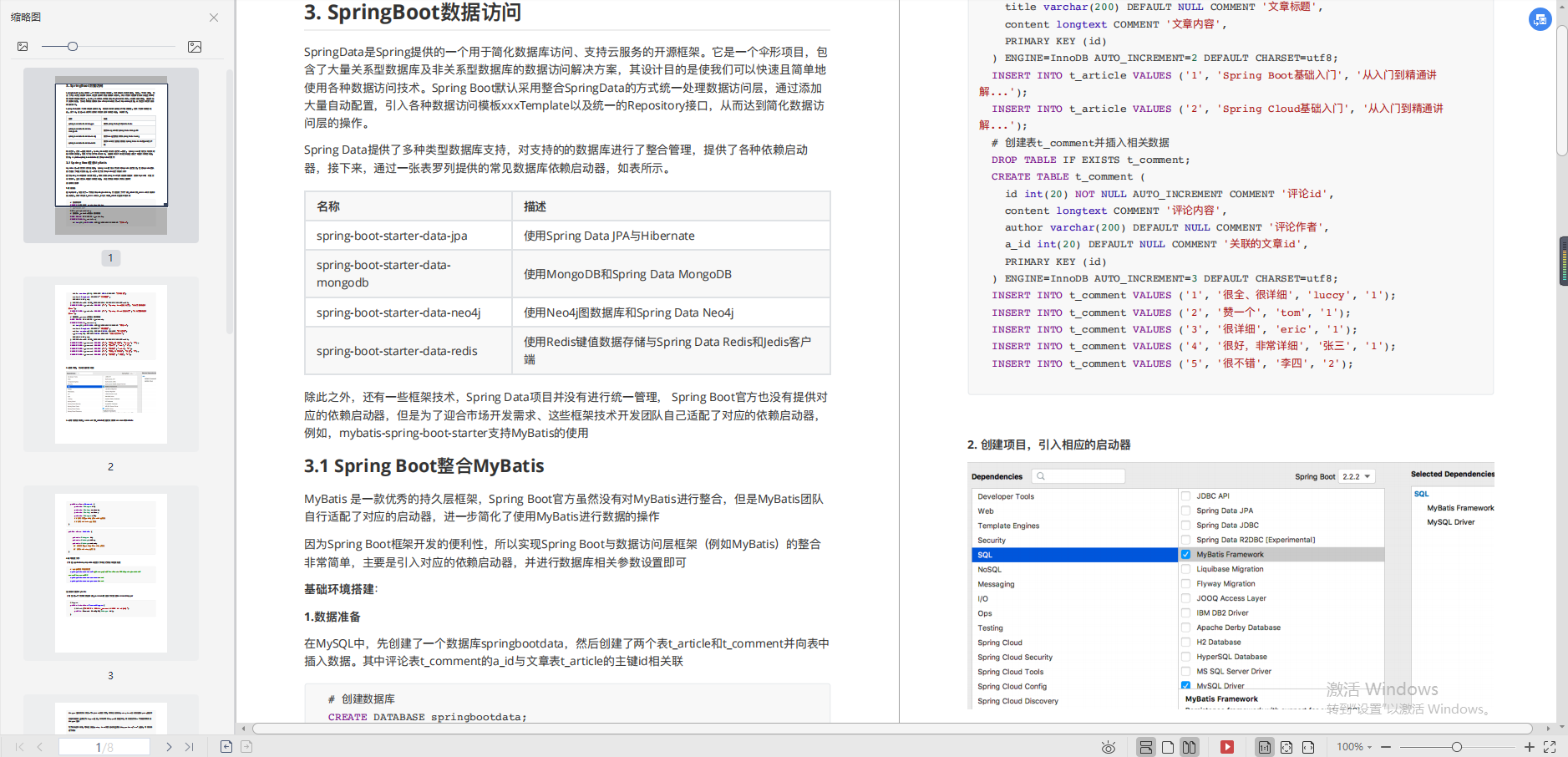Click the '3. SpringBoot数据访问' heading
The image size is (1568, 757).
413,13
